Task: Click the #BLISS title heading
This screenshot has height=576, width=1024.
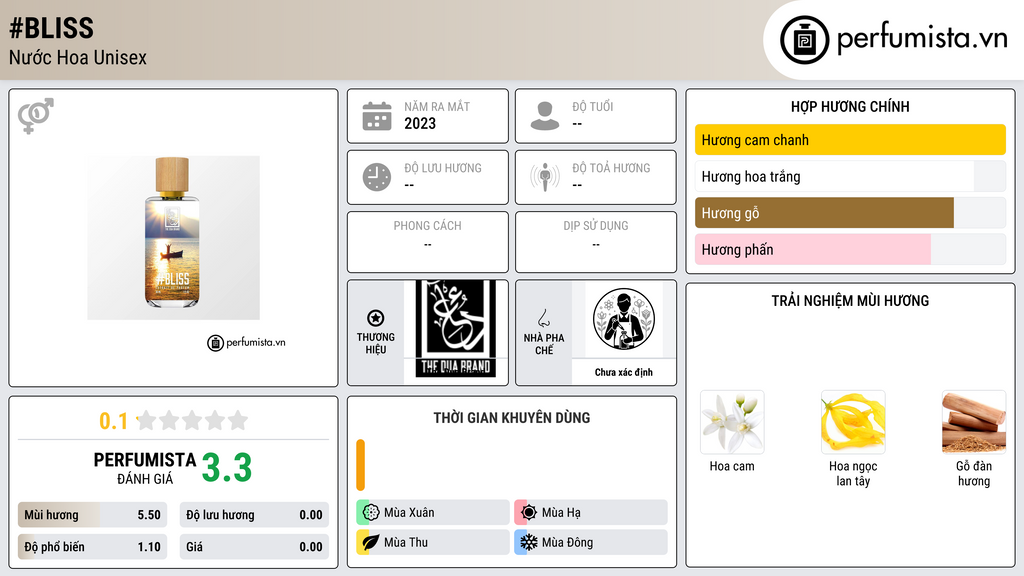Action: tap(52, 28)
